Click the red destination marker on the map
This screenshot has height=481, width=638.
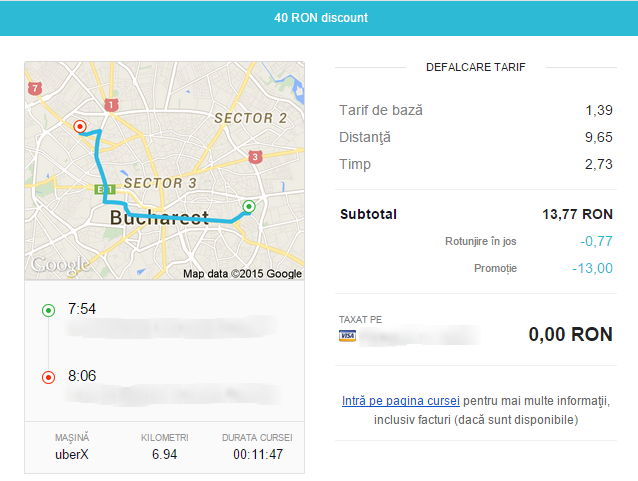[x=80, y=127]
